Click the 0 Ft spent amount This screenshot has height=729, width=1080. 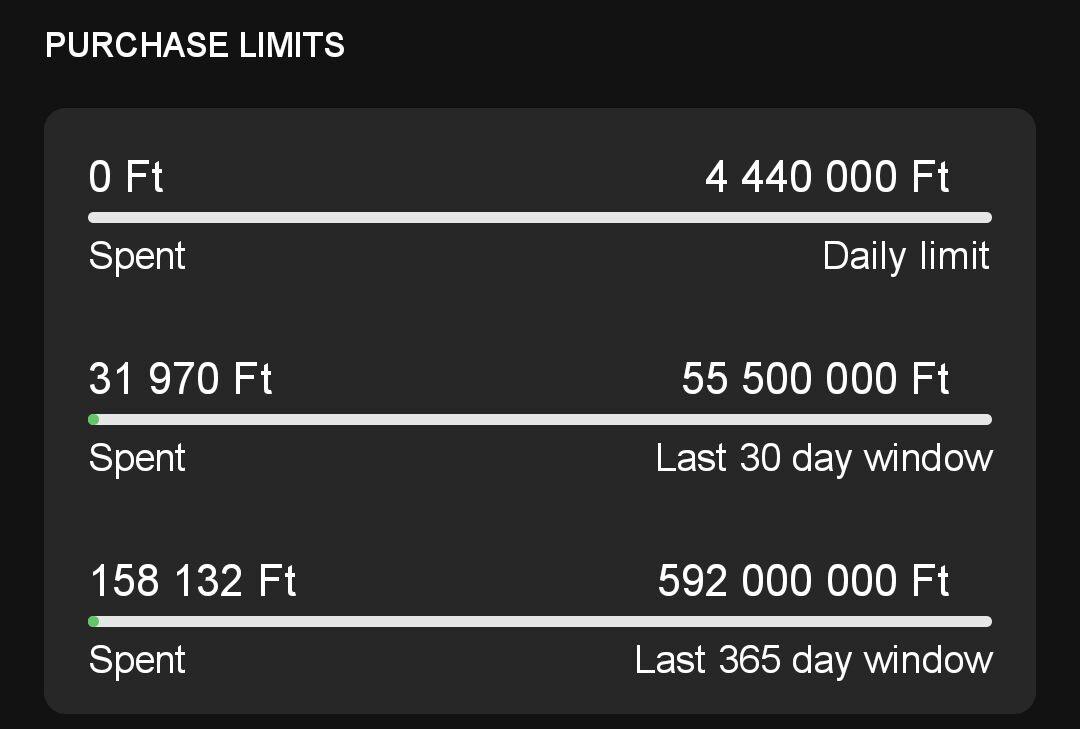coord(126,178)
